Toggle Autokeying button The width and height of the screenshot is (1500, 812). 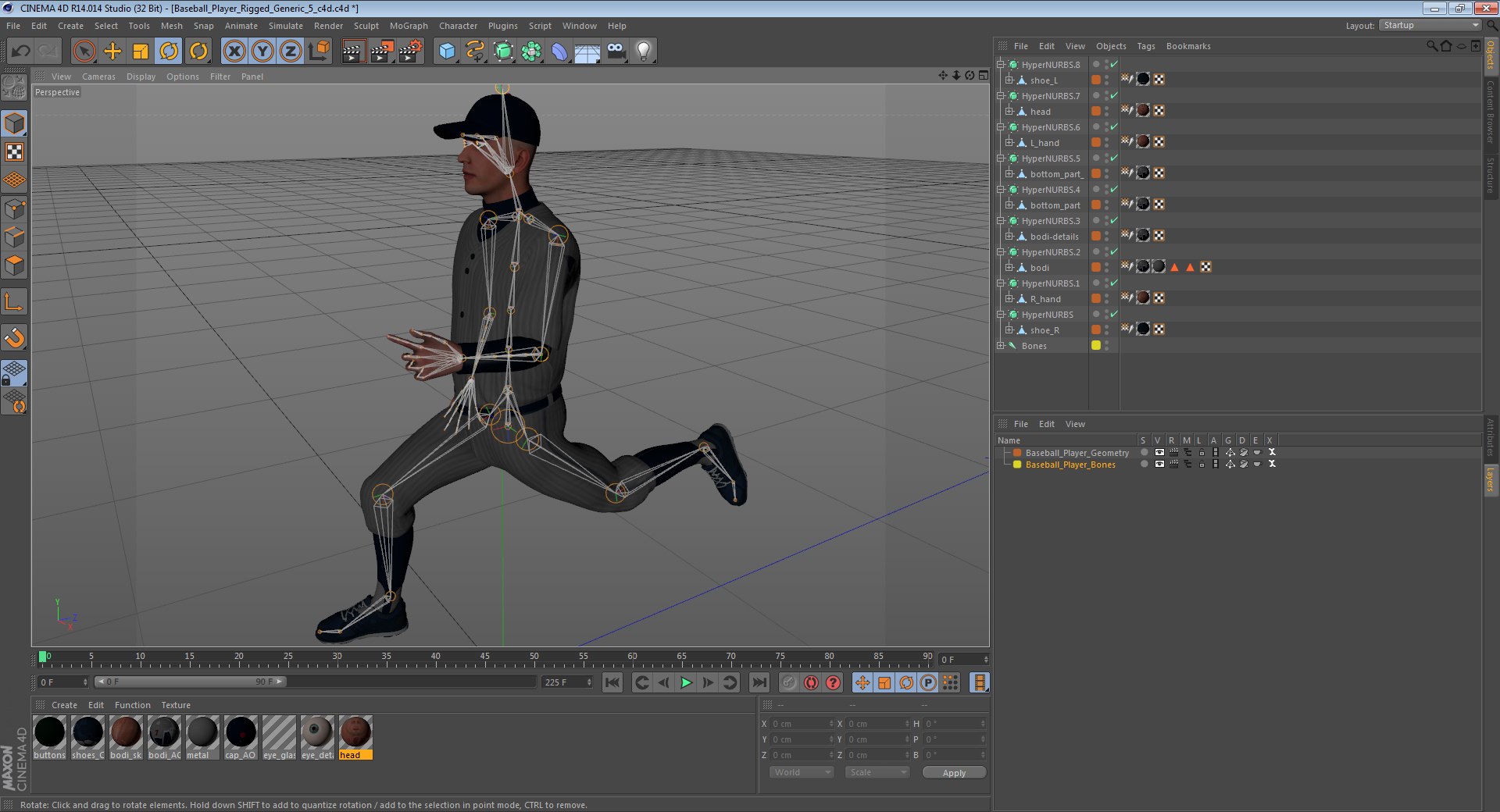pyautogui.click(x=811, y=682)
